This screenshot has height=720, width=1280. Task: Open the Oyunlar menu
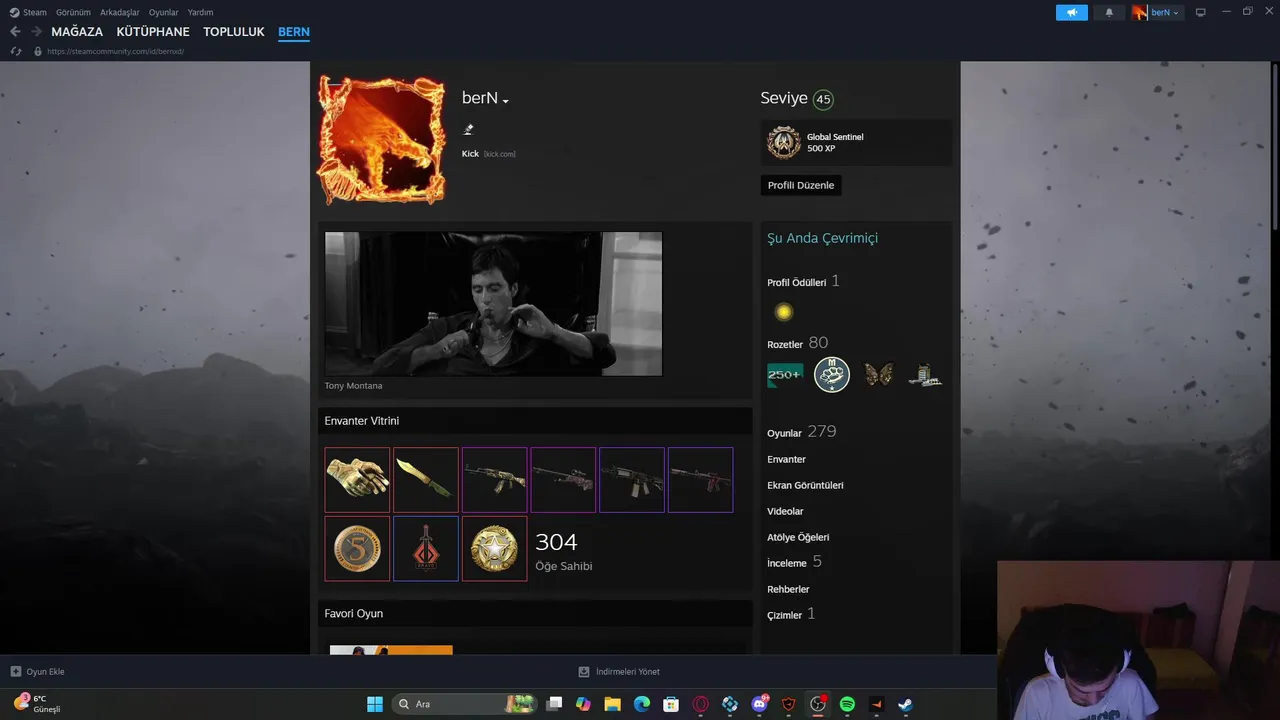coord(164,12)
